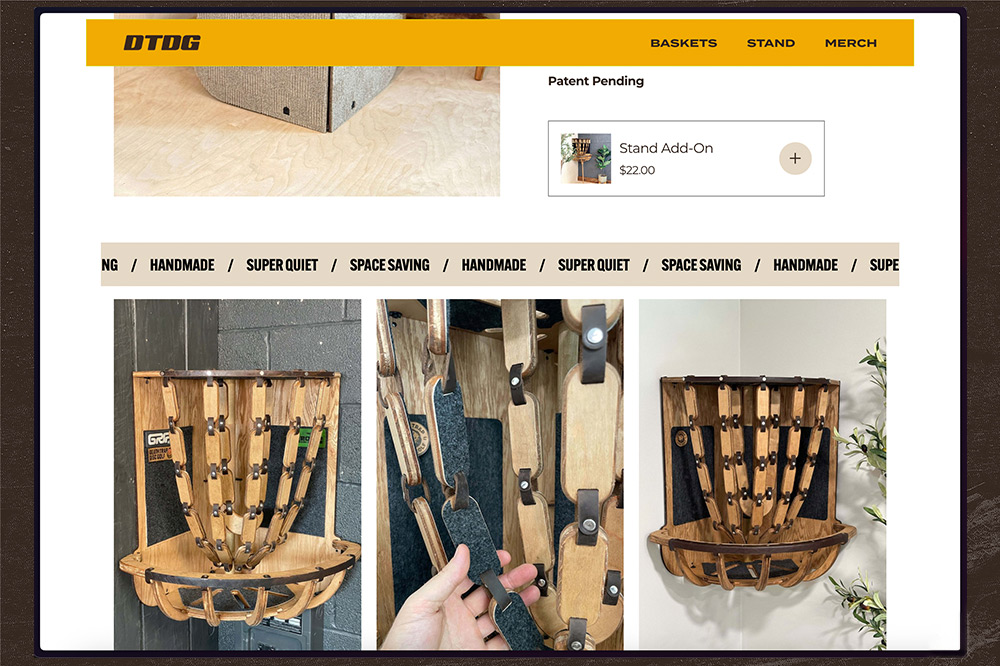Click the second SPACE SAVING banner label
The image size is (1000, 666).
[702, 265]
